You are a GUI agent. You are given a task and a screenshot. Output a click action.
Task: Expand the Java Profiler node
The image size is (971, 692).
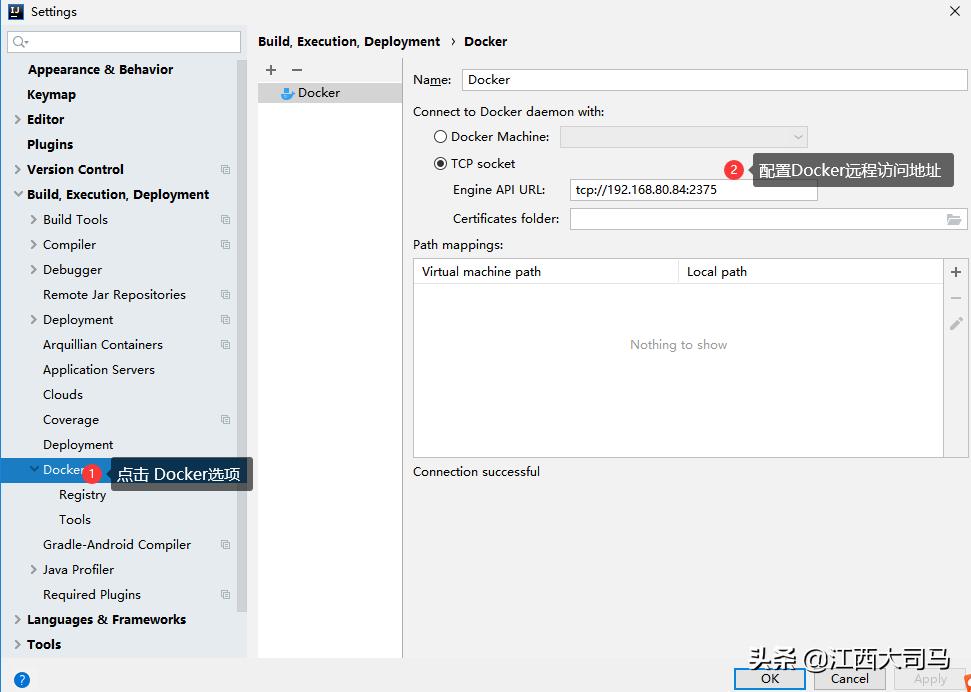(33, 569)
